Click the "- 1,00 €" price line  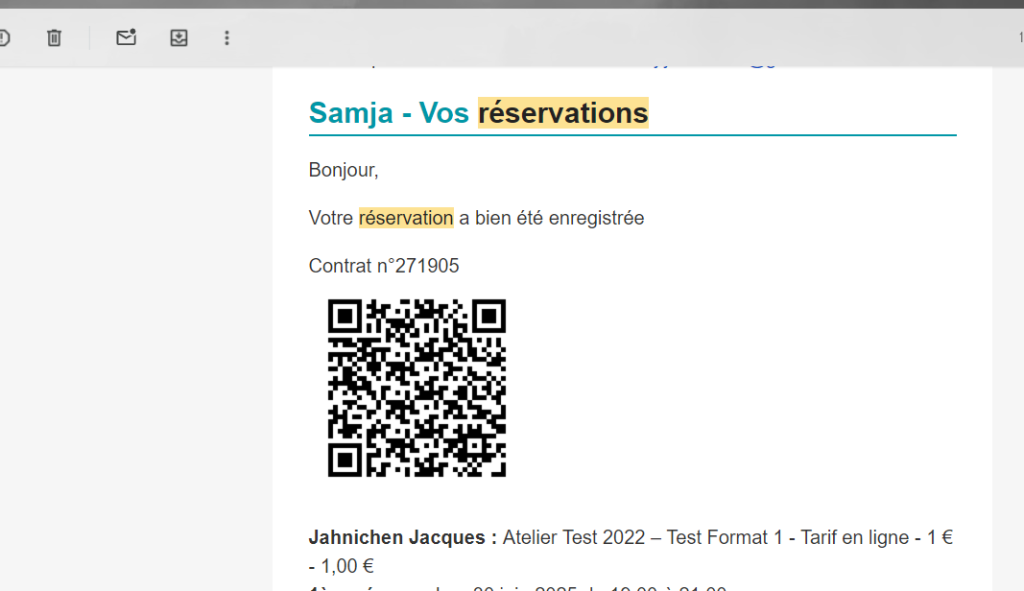point(341,566)
